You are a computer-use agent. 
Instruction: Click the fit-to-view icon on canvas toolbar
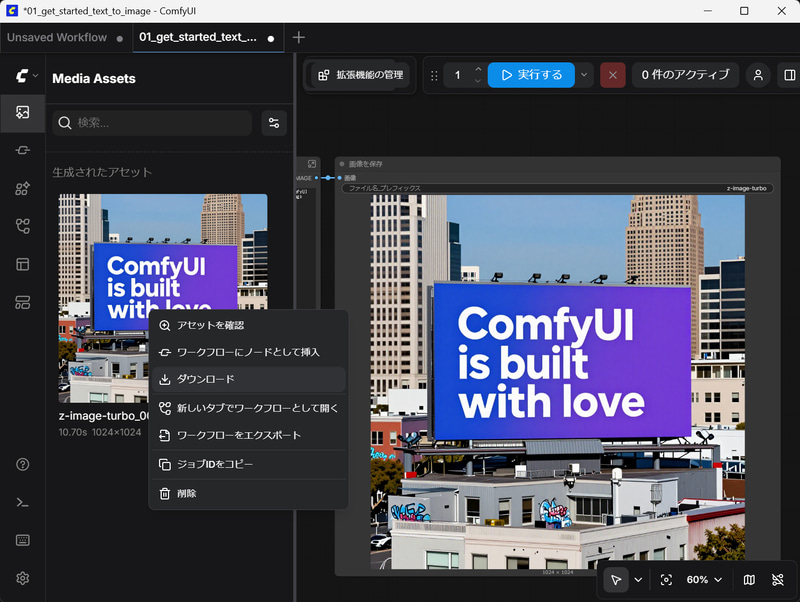tap(666, 580)
